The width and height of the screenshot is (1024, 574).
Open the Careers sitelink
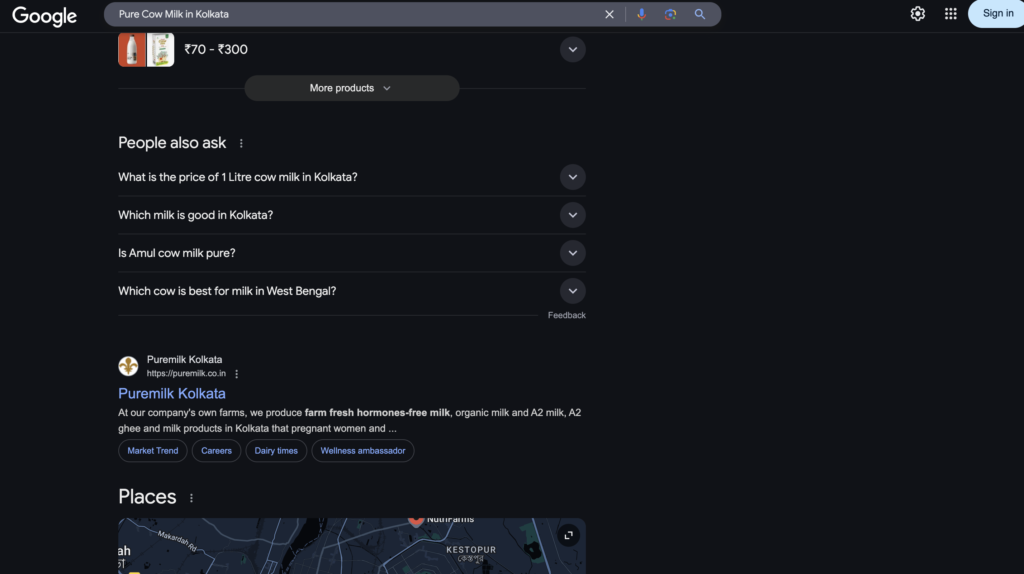click(x=216, y=451)
